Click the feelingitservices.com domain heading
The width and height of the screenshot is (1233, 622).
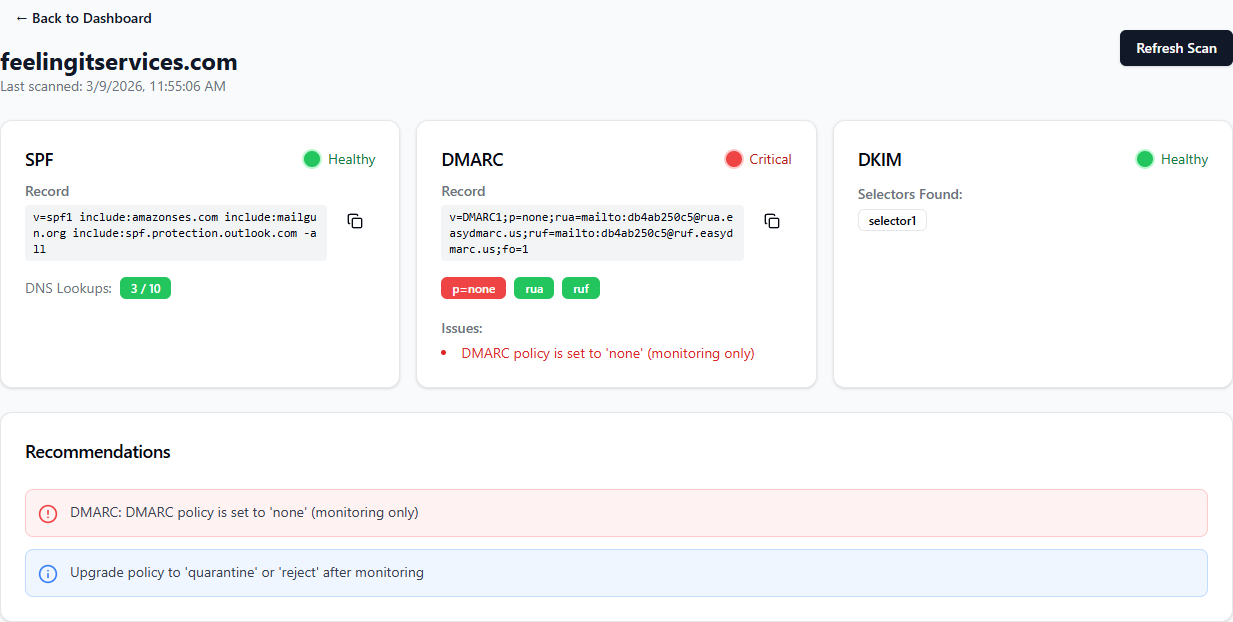click(118, 62)
